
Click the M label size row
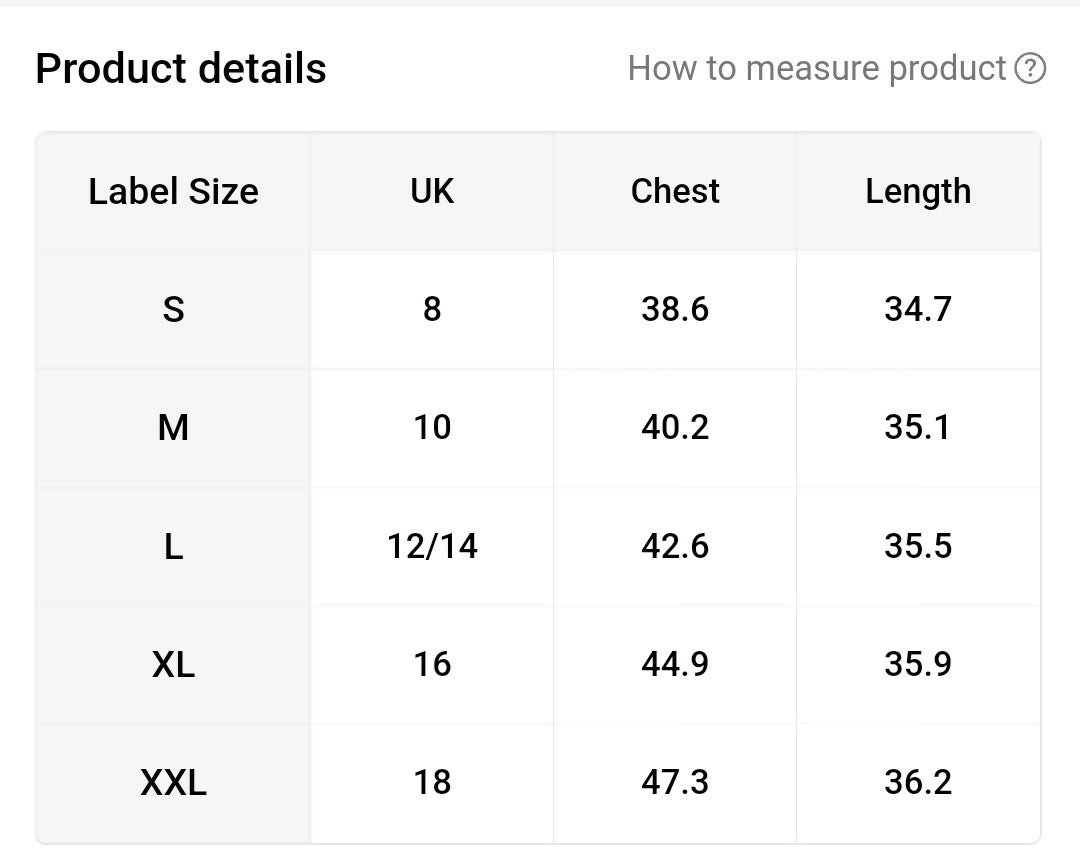point(173,428)
